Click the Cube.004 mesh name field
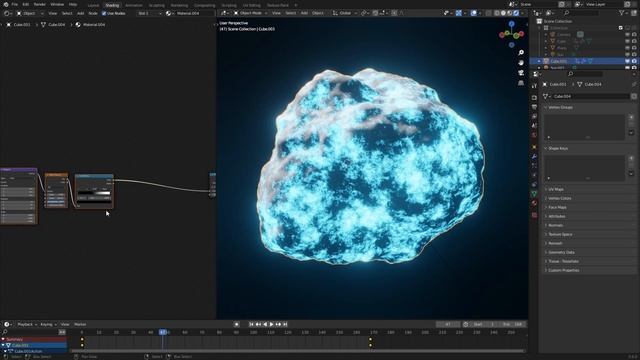The width and height of the screenshot is (640, 360). pyautogui.click(x=591, y=96)
